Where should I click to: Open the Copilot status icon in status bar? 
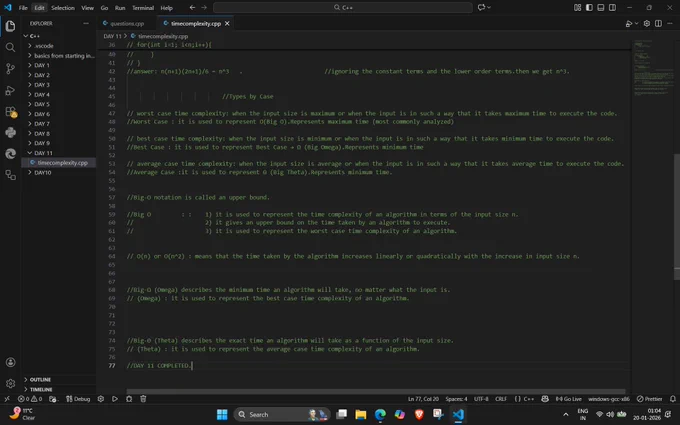(x=545, y=399)
